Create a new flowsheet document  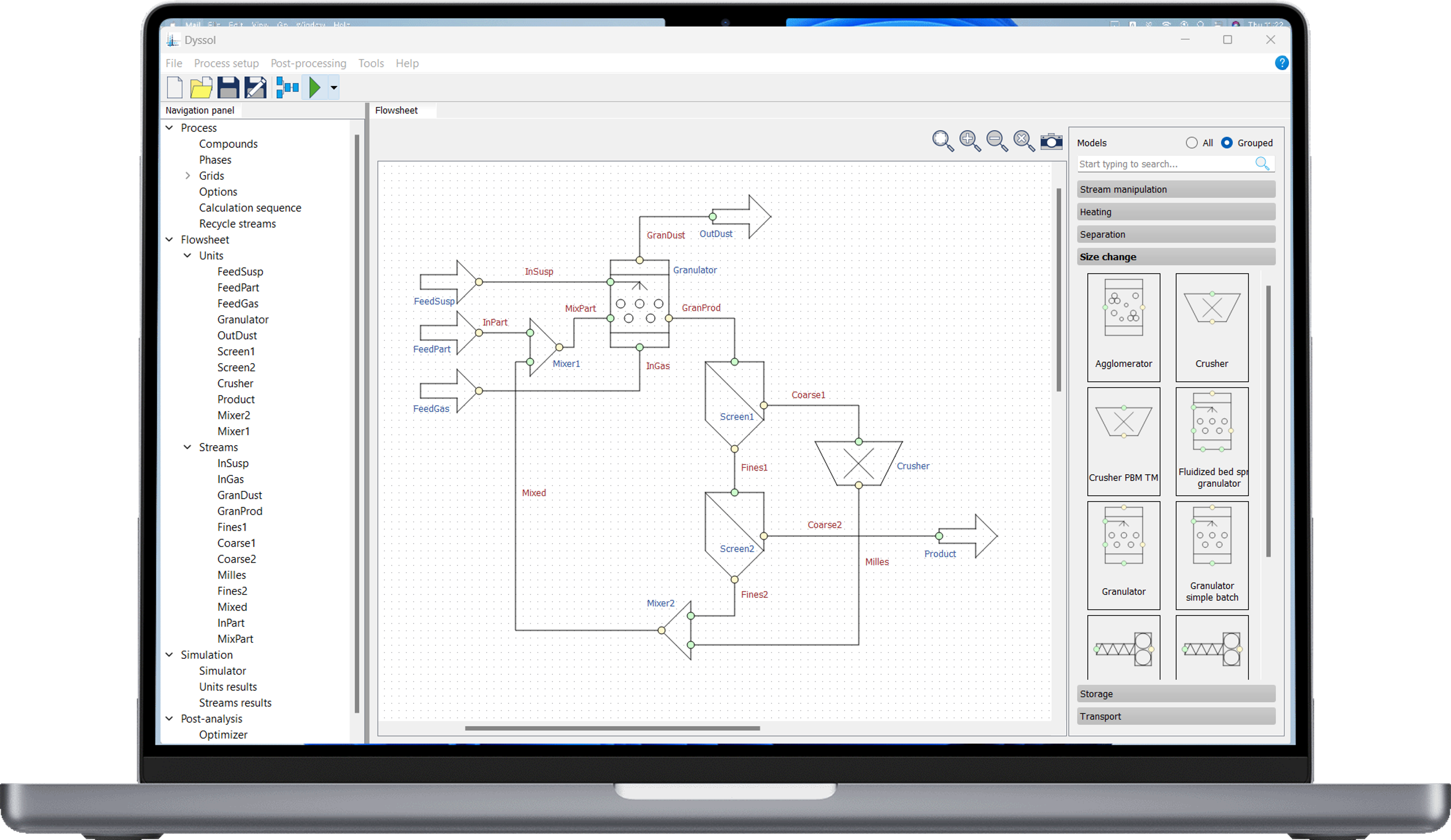tap(174, 87)
